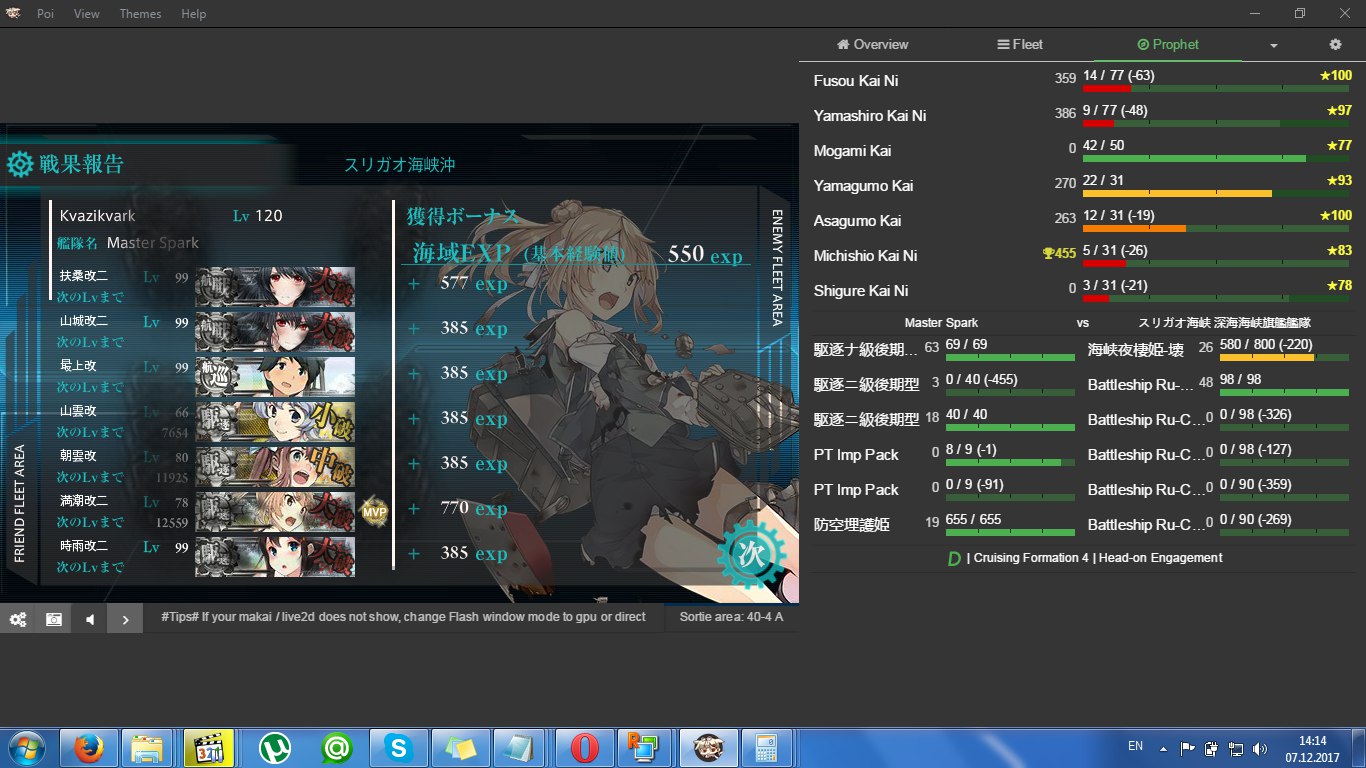Open Skype from the taskbar
The height and width of the screenshot is (768, 1366).
[x=399, y=747]
